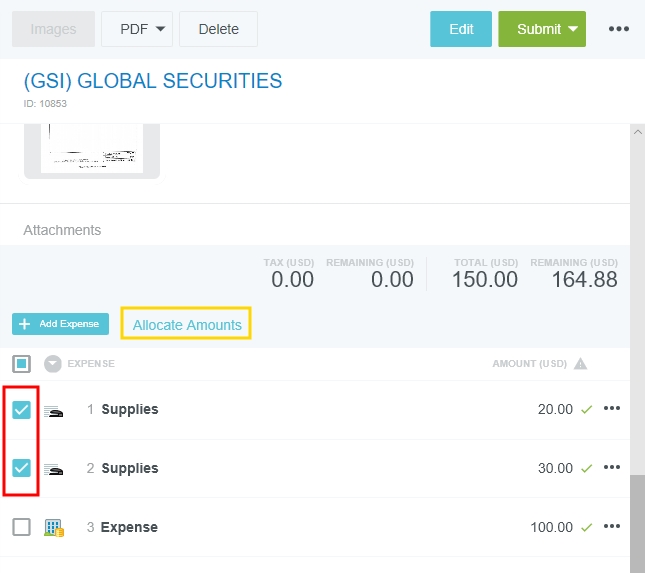Open ellipsis menu for 20.00 Supplies row

click(x=612, y=409)
